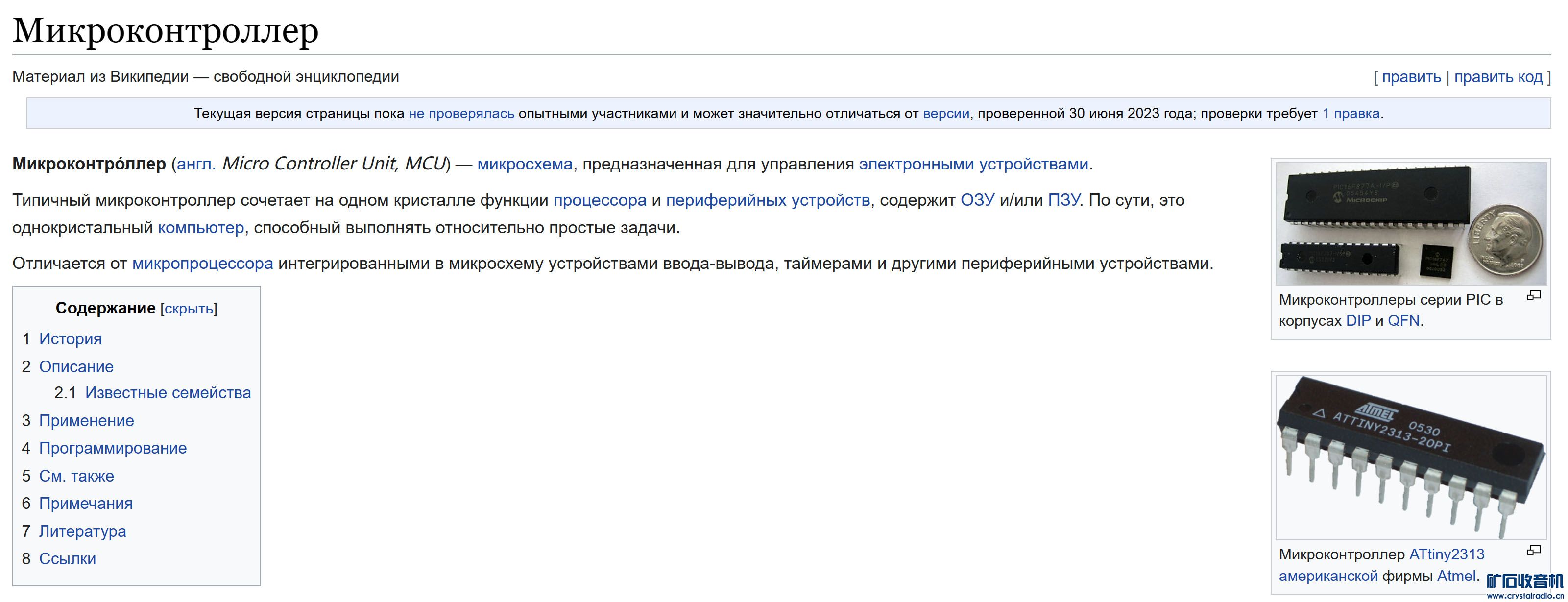
Task: Hide the contents box via 'скрыть'
Action: coord(189,309)
